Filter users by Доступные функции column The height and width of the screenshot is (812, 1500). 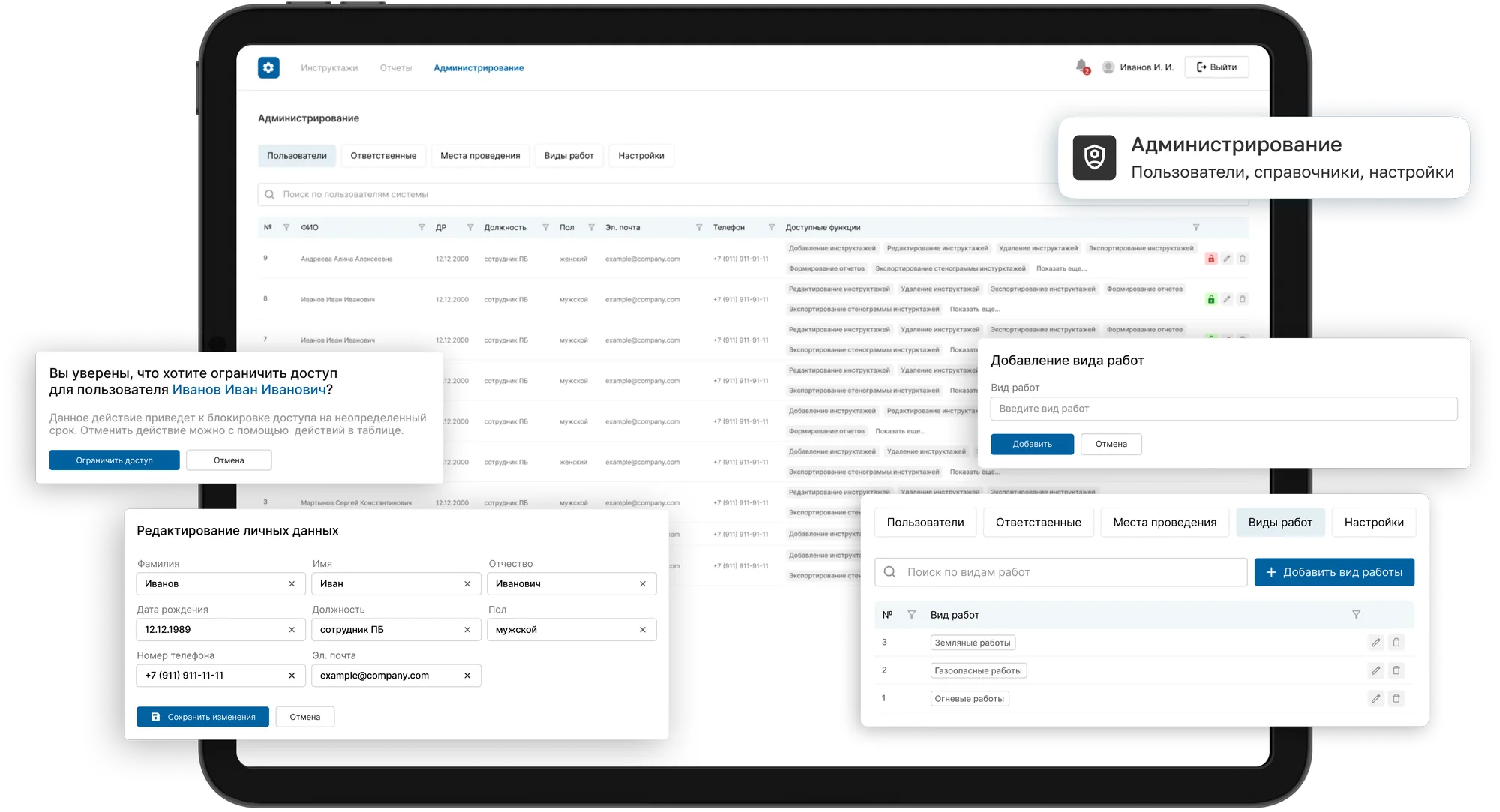(x=1196, y=227)
